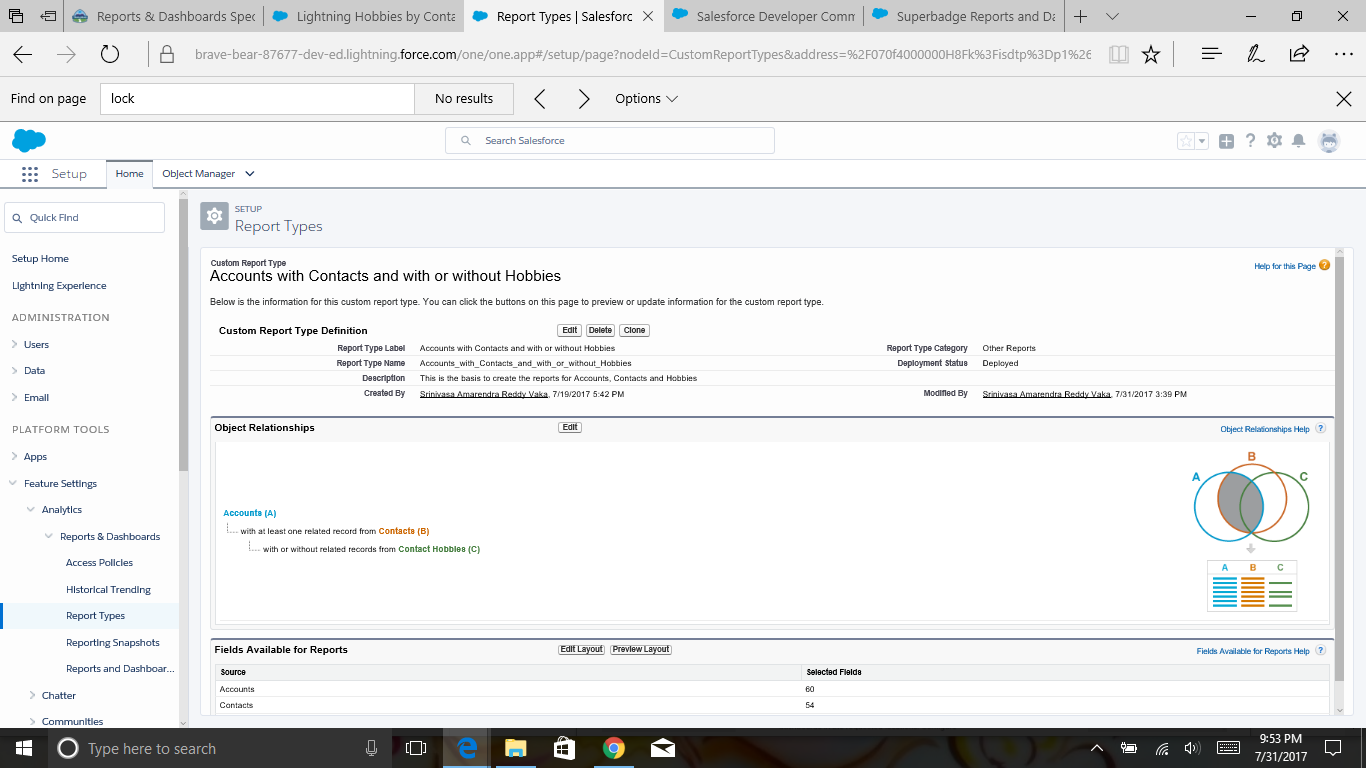Expand the Data section in the sidebar

[14, 371]
